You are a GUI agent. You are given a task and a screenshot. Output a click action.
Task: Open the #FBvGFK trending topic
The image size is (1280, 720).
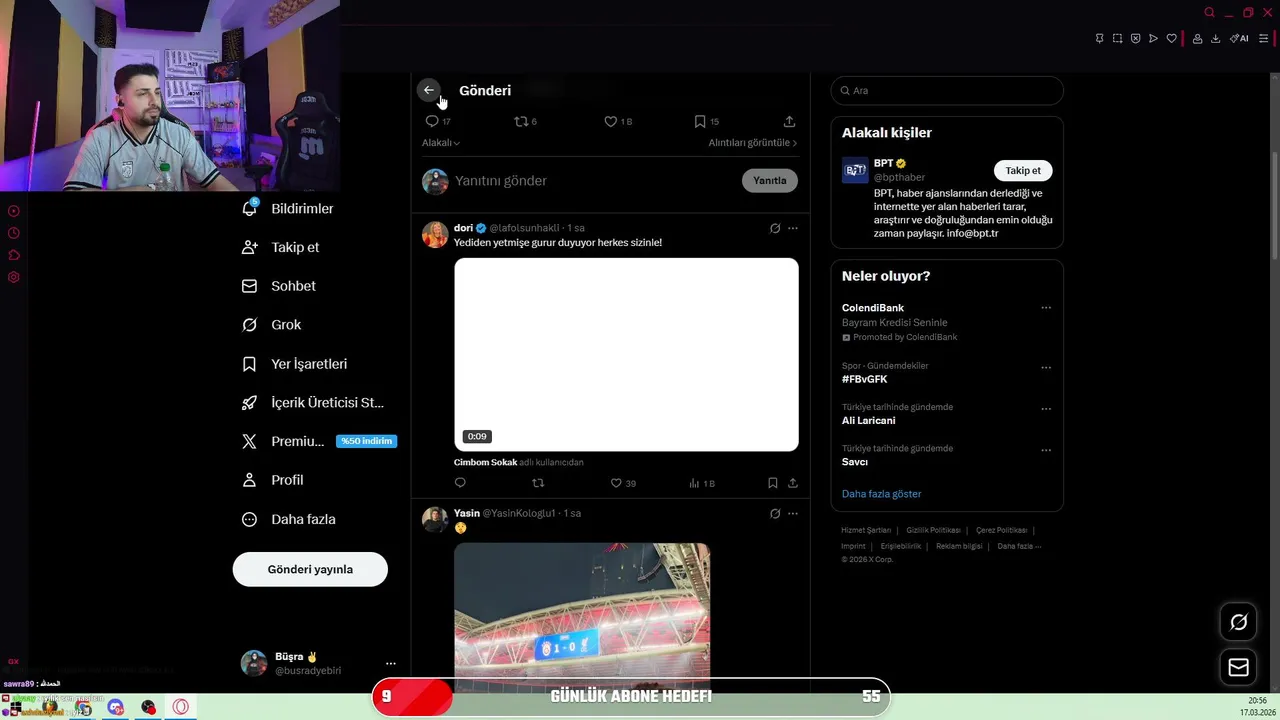coord(864,379)
